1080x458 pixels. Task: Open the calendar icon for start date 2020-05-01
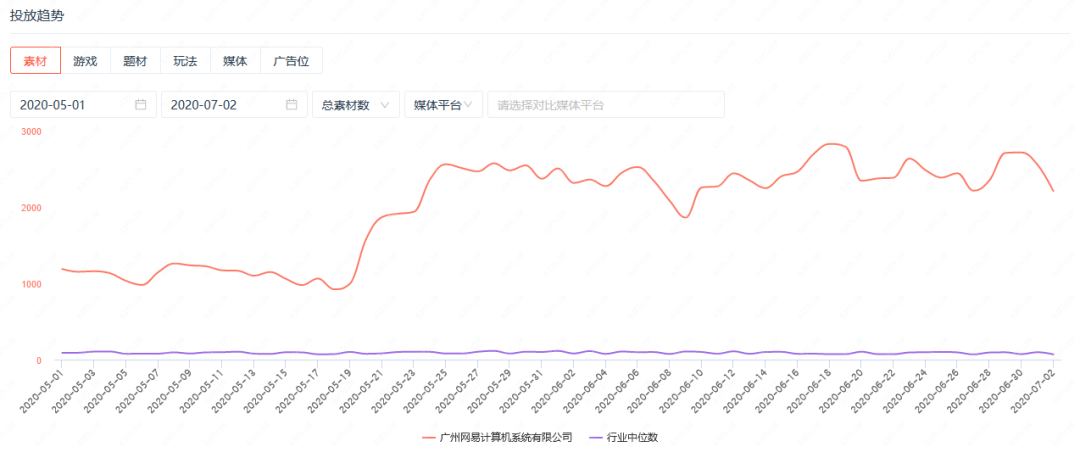tap(141, 104)
